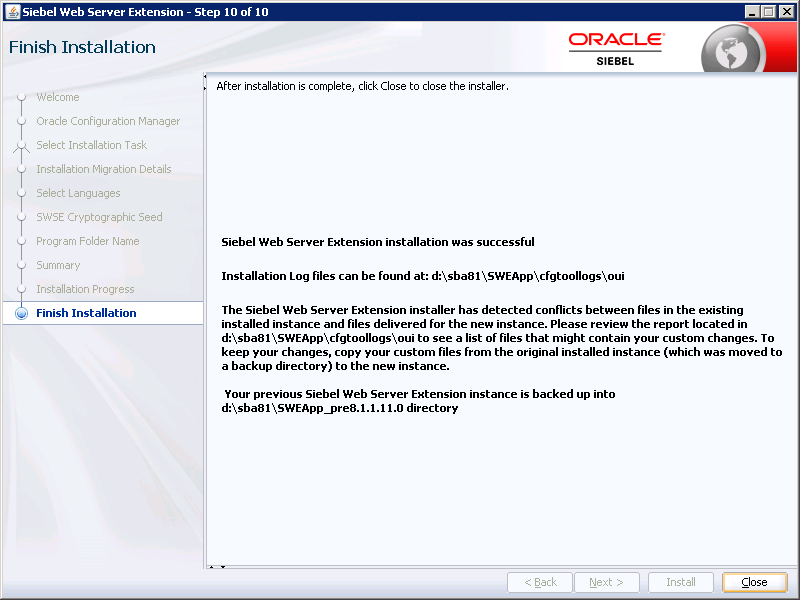Select the Finish Installation step
800x600 pixels.
pos(86,313)
